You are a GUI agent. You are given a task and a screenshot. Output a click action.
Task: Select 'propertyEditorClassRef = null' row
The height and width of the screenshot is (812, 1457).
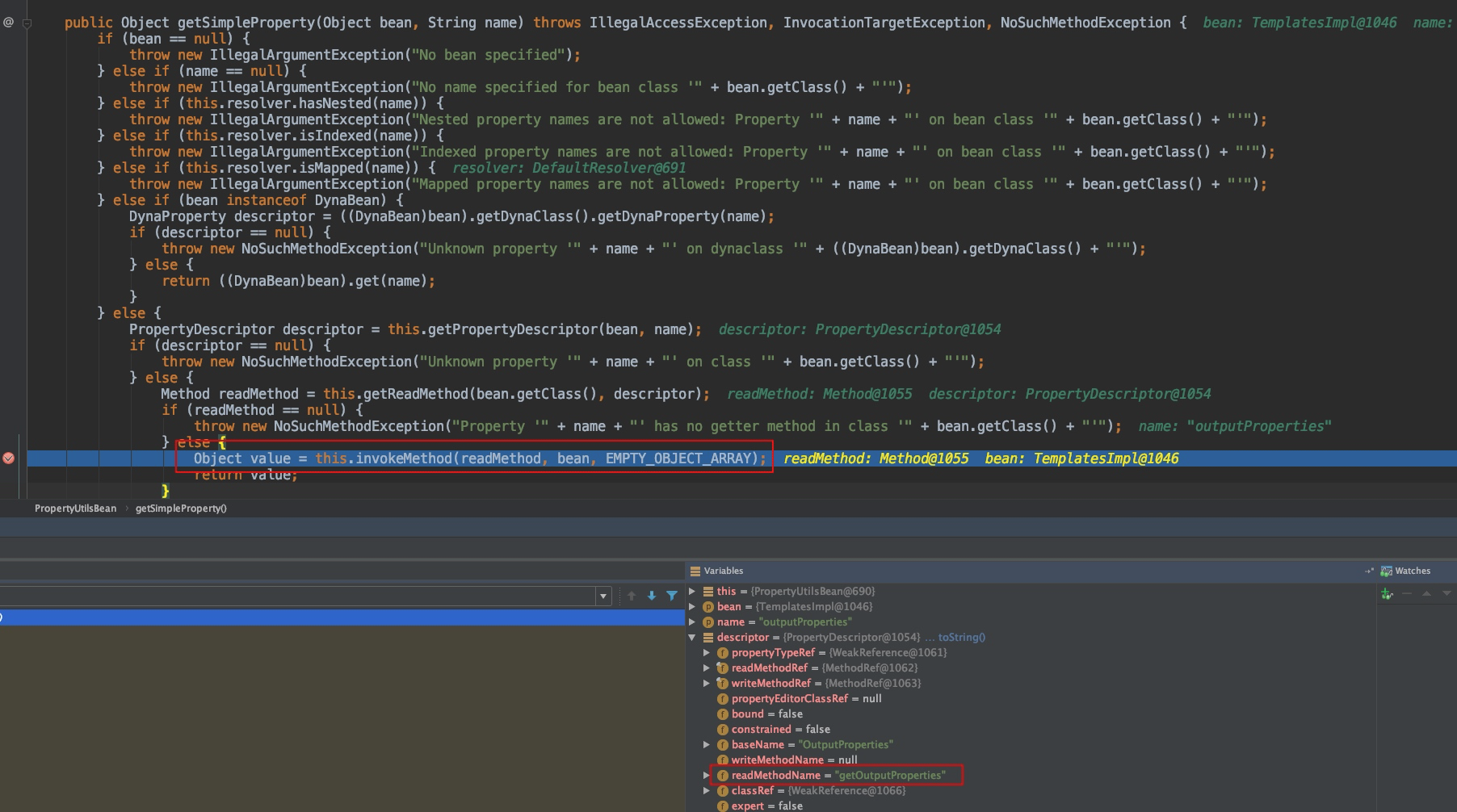click(x=1031, y=699)
